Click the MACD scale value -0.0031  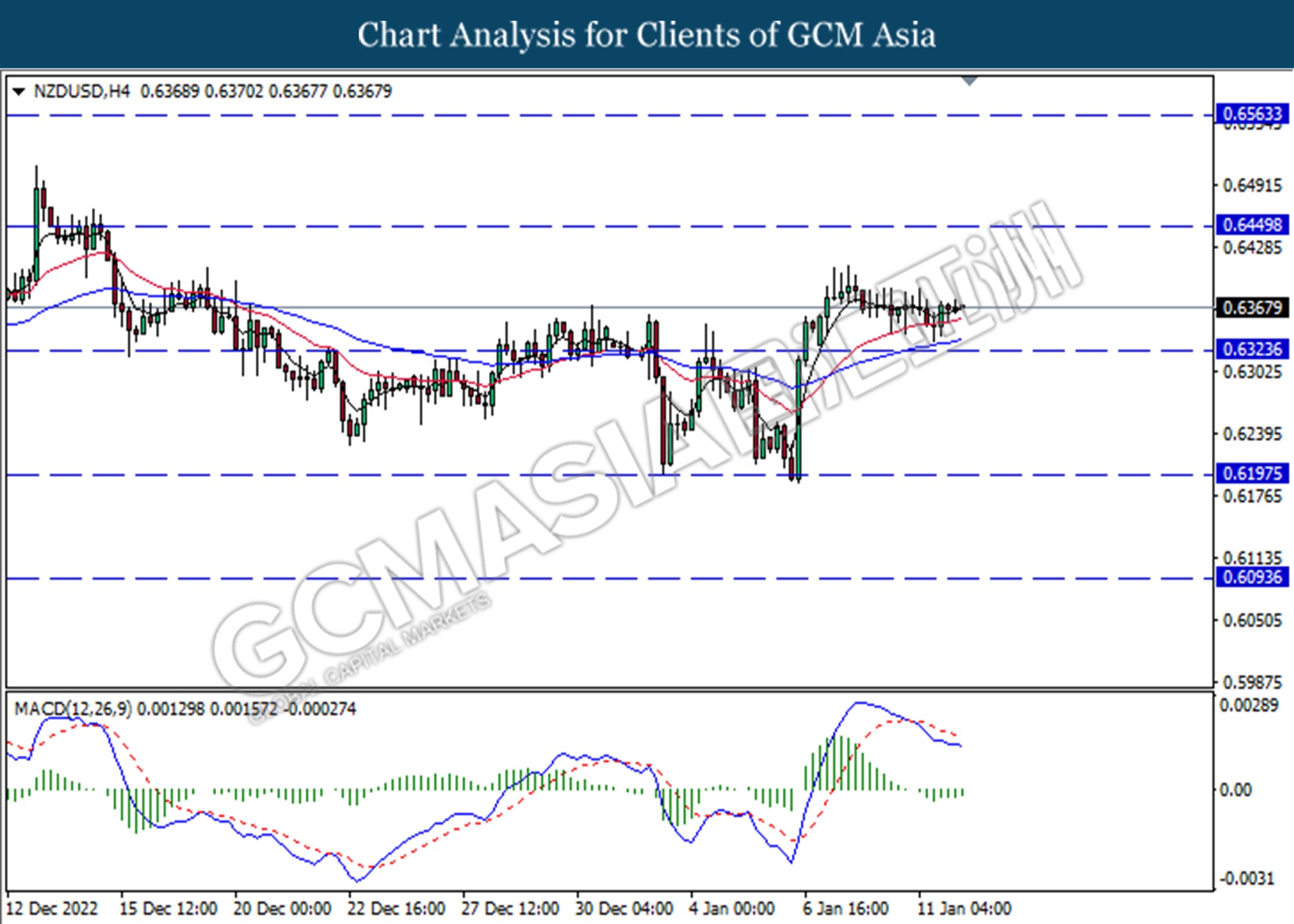click(x=1247, y=879)
